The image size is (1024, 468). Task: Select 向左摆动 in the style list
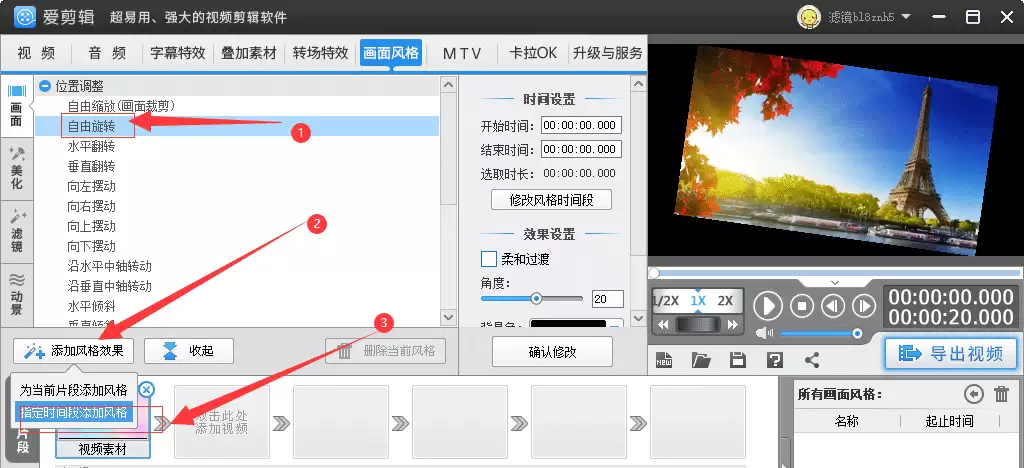(91, 187)
